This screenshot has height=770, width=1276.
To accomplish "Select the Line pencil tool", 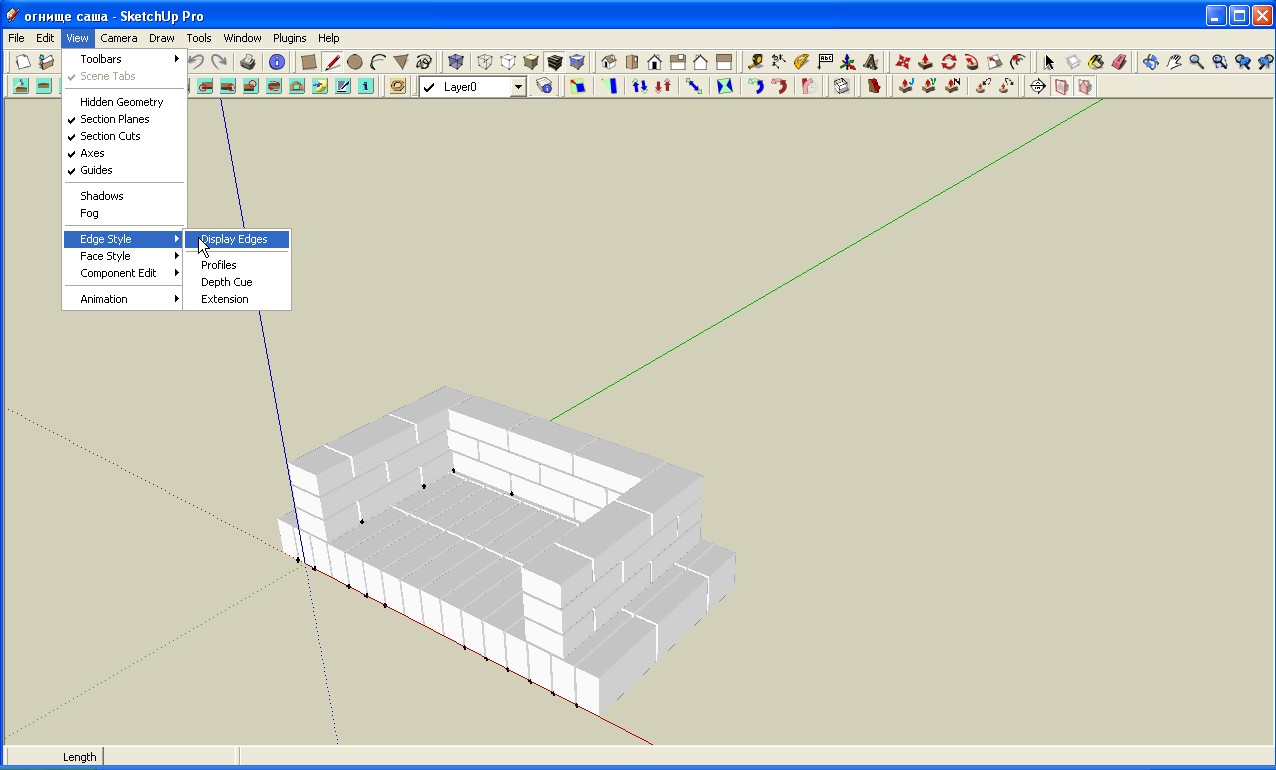I will (332, 62).
